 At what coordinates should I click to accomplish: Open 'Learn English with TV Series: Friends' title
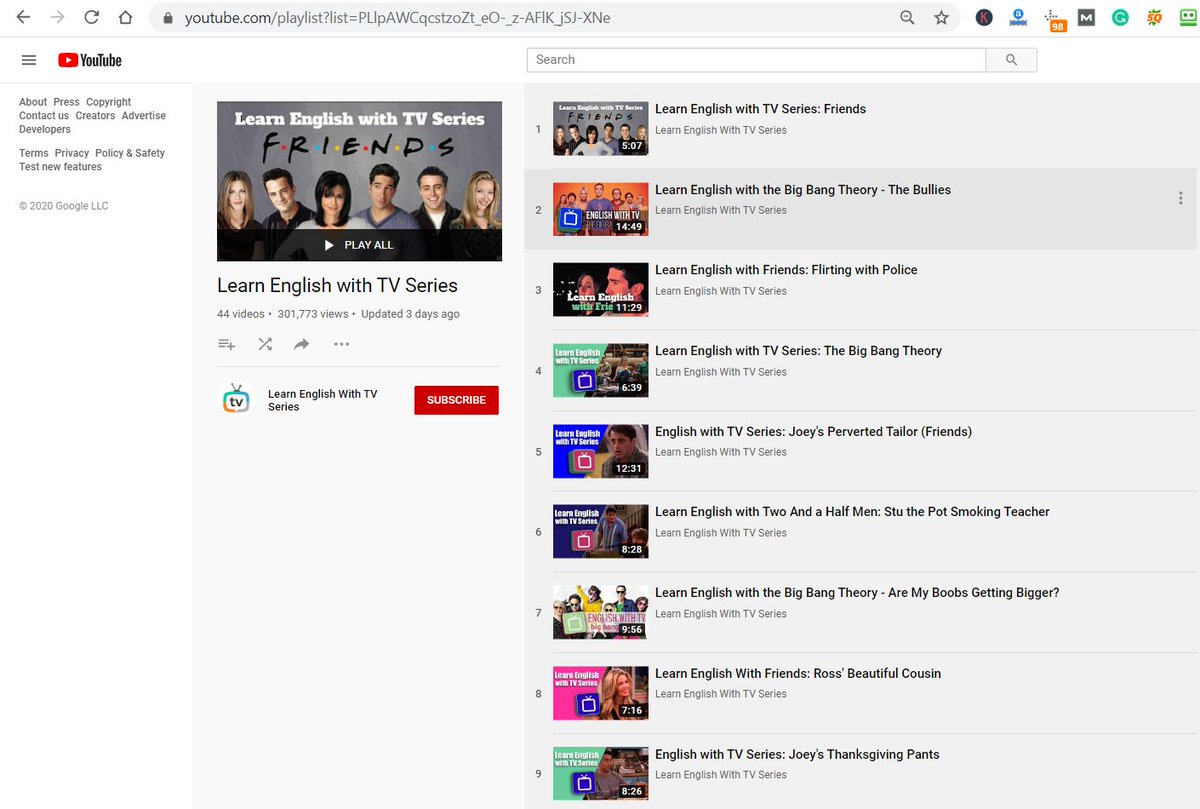[x=760, y=109]
